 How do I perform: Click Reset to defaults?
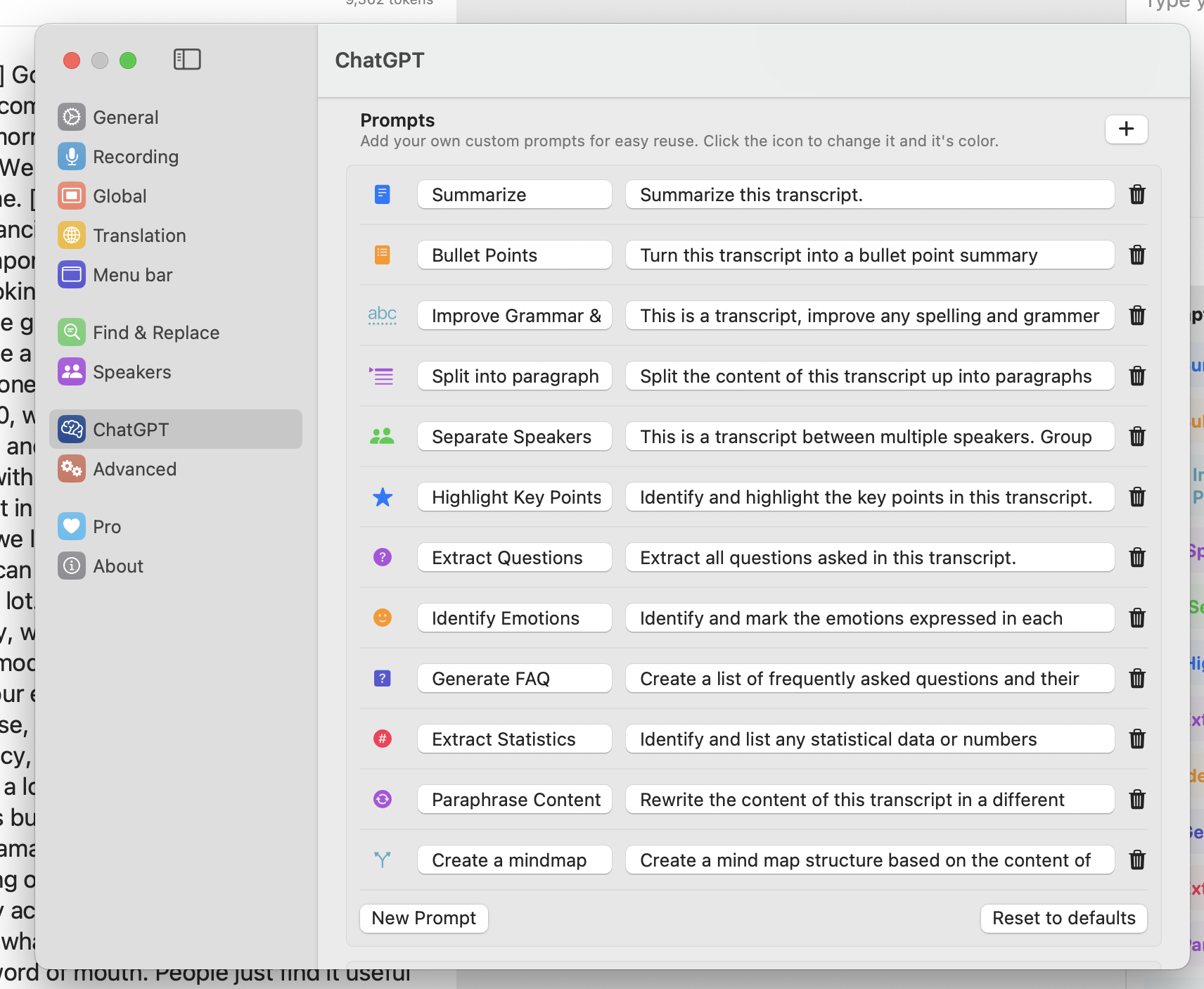(x=1063, y=918)
